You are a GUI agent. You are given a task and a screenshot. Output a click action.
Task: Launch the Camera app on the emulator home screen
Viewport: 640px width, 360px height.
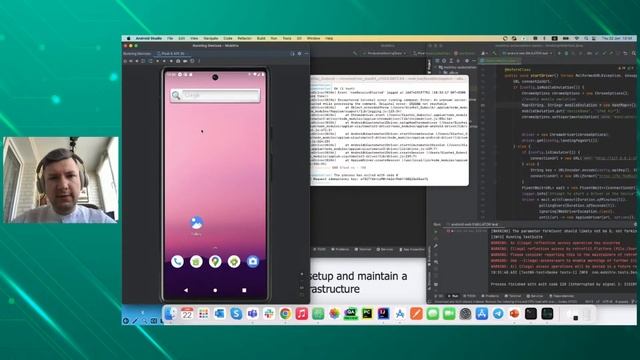point(253,262)
